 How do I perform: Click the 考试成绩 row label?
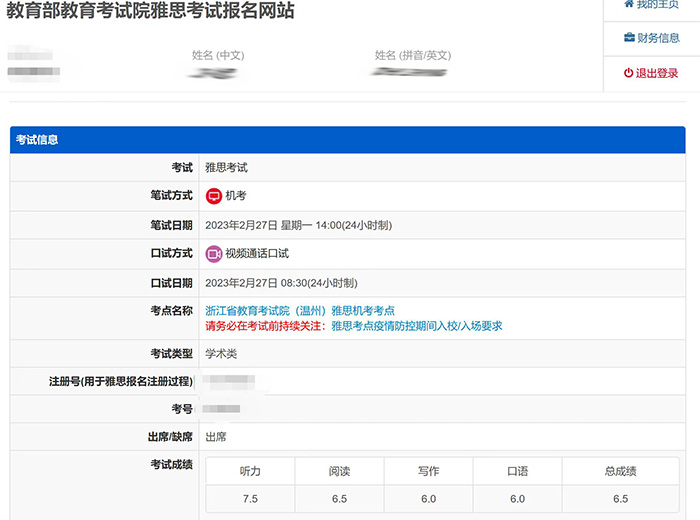[171, 465]
